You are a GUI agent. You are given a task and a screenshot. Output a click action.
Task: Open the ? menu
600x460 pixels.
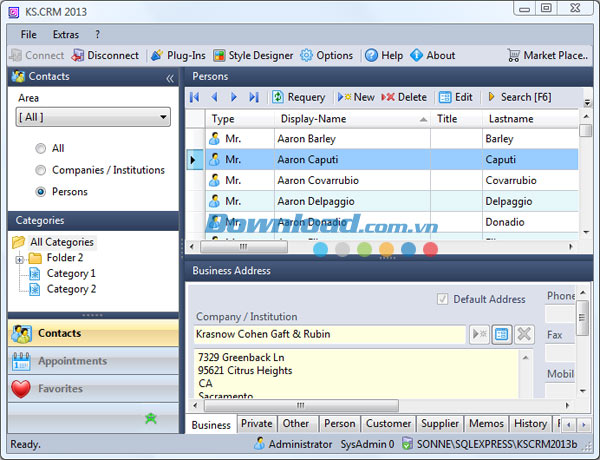98,34
